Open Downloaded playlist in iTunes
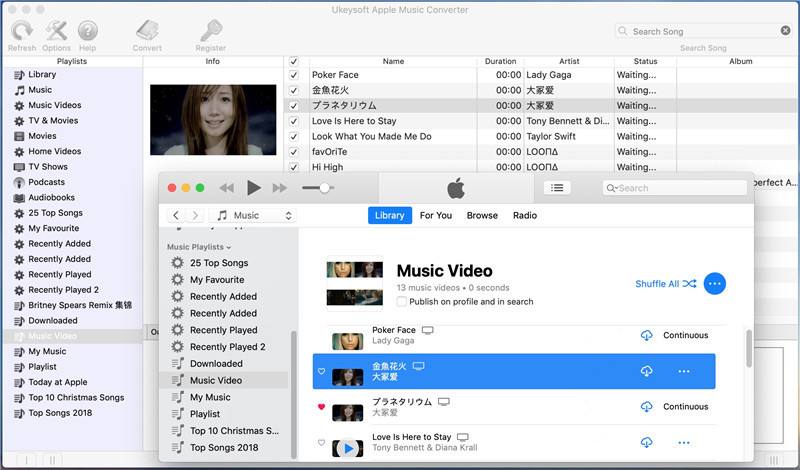Image resolution: width=800 pixels, height=470 pixels. (x=216, y=364)
